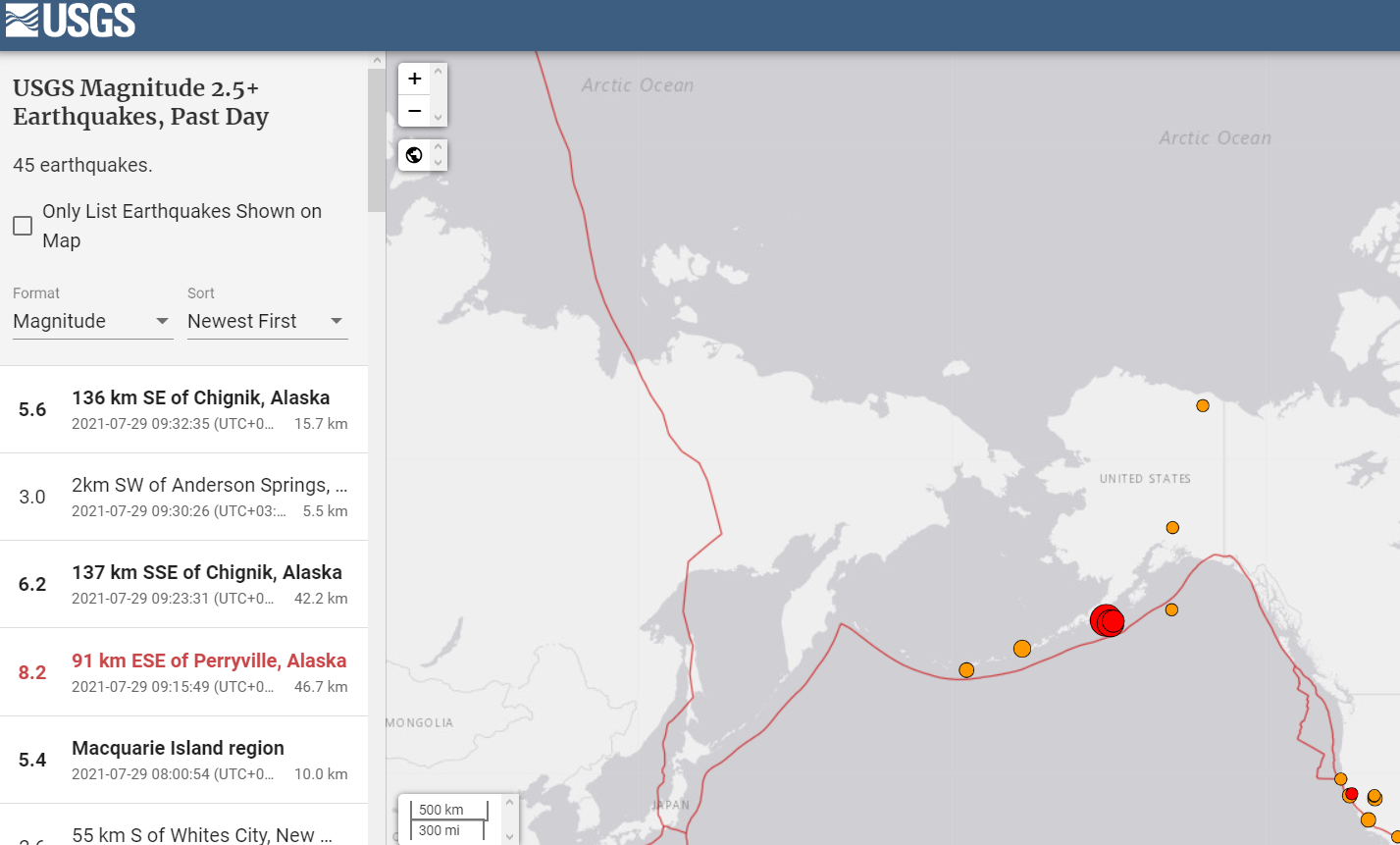
Task: Select the northernmost orange marker in Alaska
Action: coord(1203,405)
